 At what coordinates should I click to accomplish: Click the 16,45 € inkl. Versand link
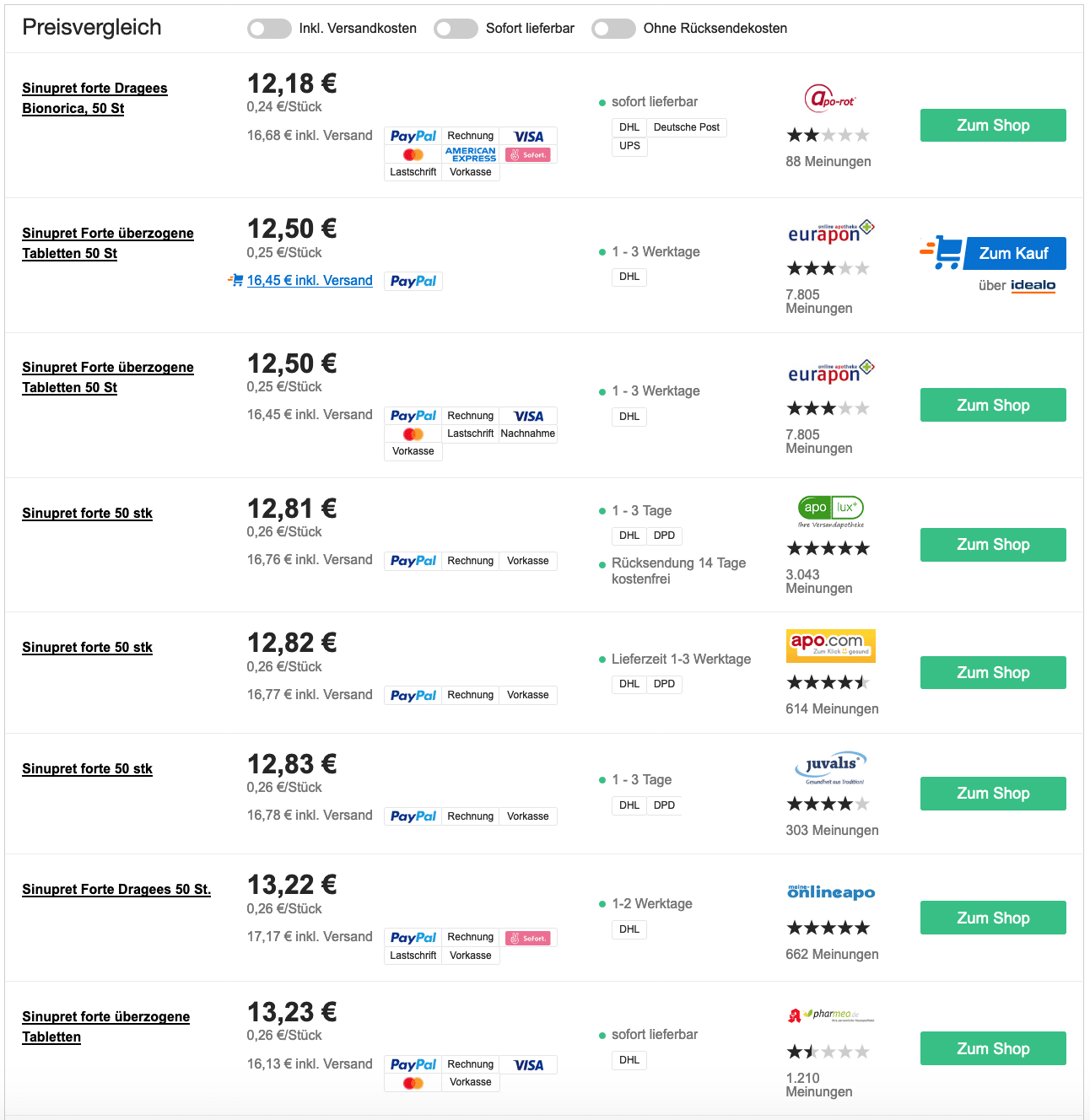pyautogui.click(x=310, y=280)
